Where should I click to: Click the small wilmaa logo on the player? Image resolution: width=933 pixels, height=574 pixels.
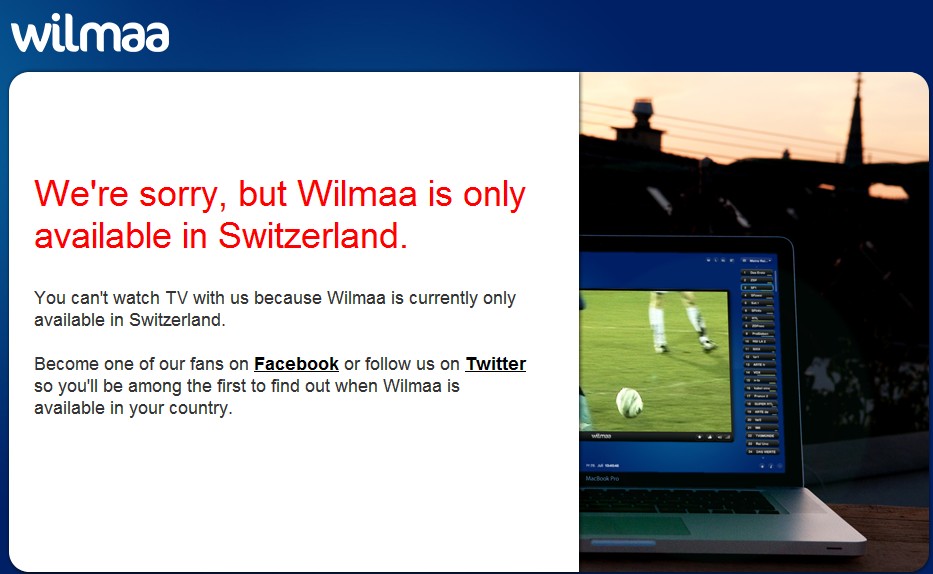click(601, 436)
